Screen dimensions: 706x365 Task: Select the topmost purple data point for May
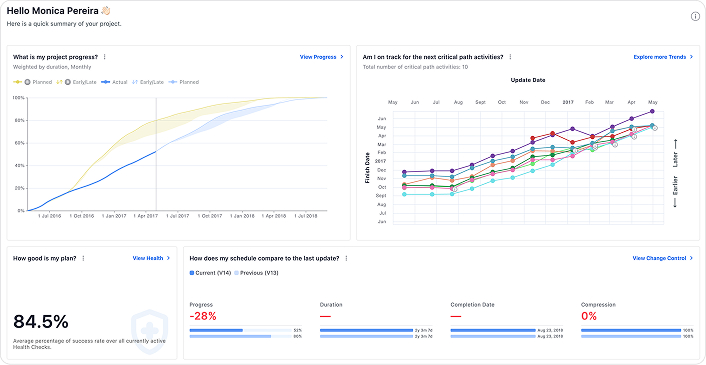tap(652, 111)
